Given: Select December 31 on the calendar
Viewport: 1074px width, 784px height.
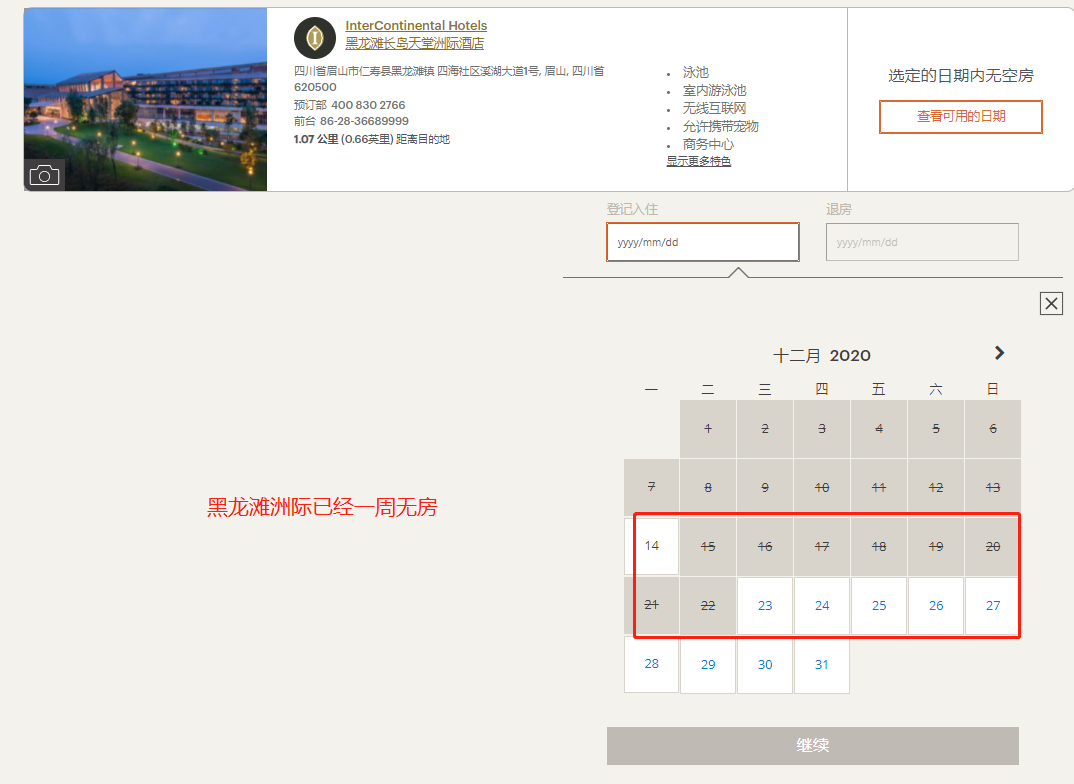Looking at the screenshot, I should (x=821, y=664).
